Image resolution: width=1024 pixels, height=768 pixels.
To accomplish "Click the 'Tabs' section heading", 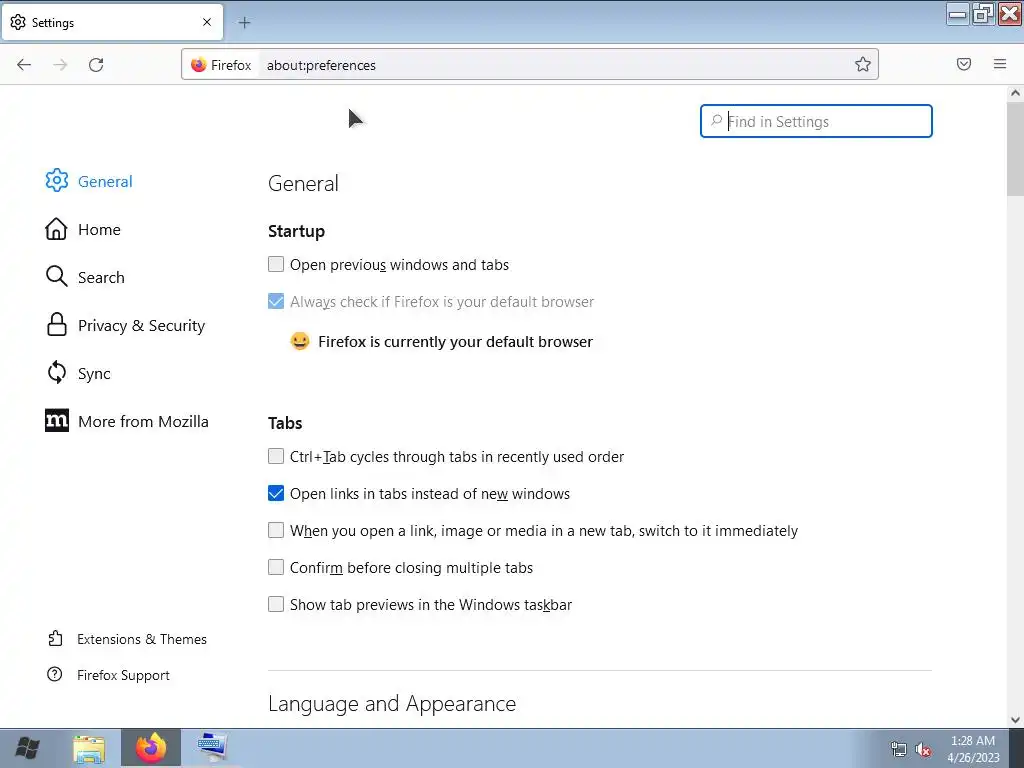I will pos(285,423).
